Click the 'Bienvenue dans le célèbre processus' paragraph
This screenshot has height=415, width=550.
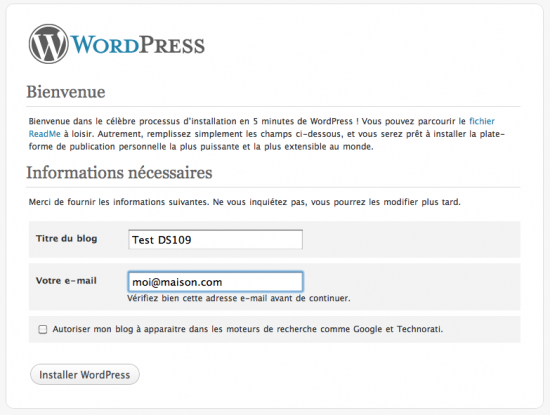(x=267, y=134)
